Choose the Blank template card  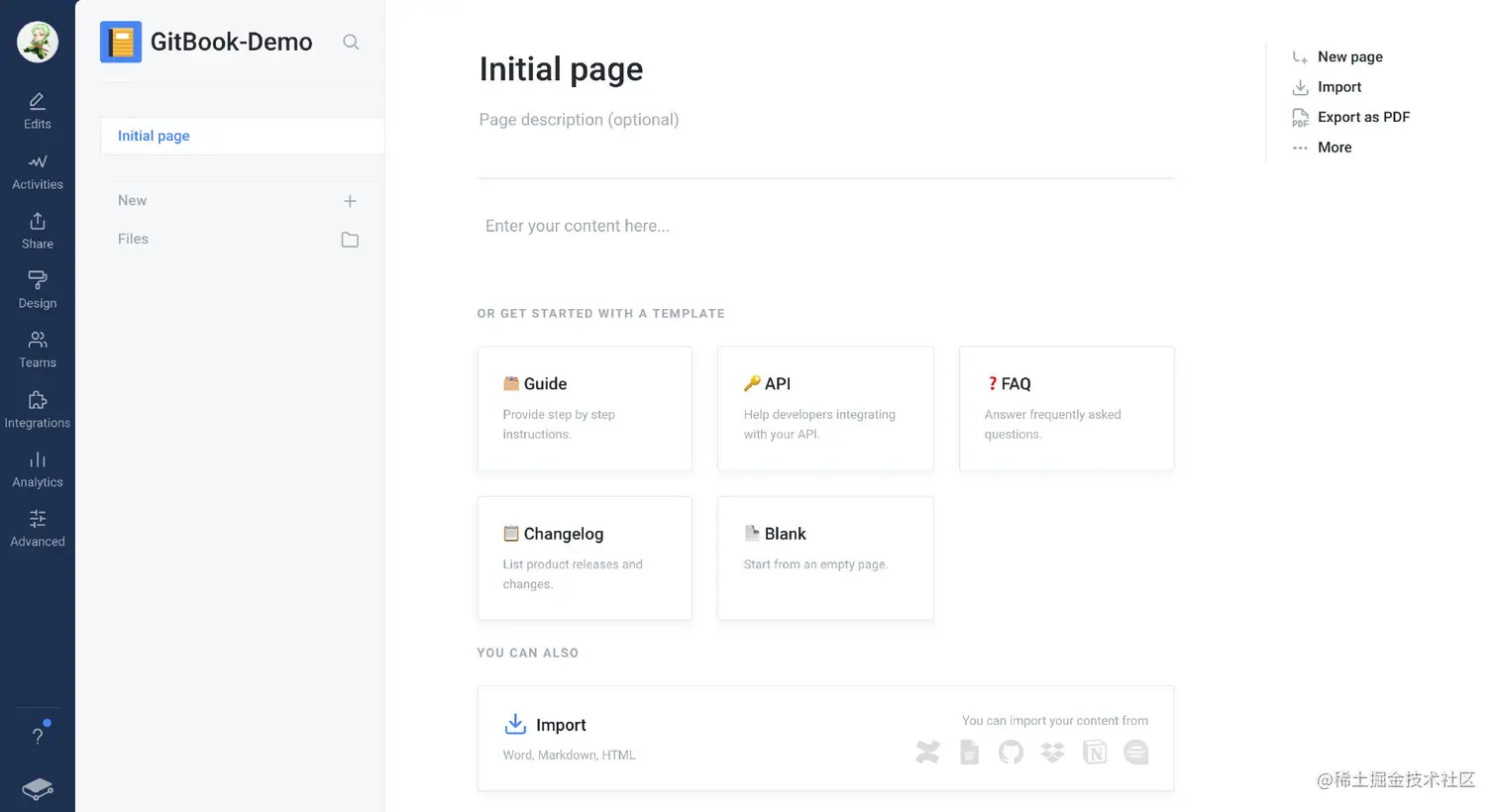tap(825, 558)
